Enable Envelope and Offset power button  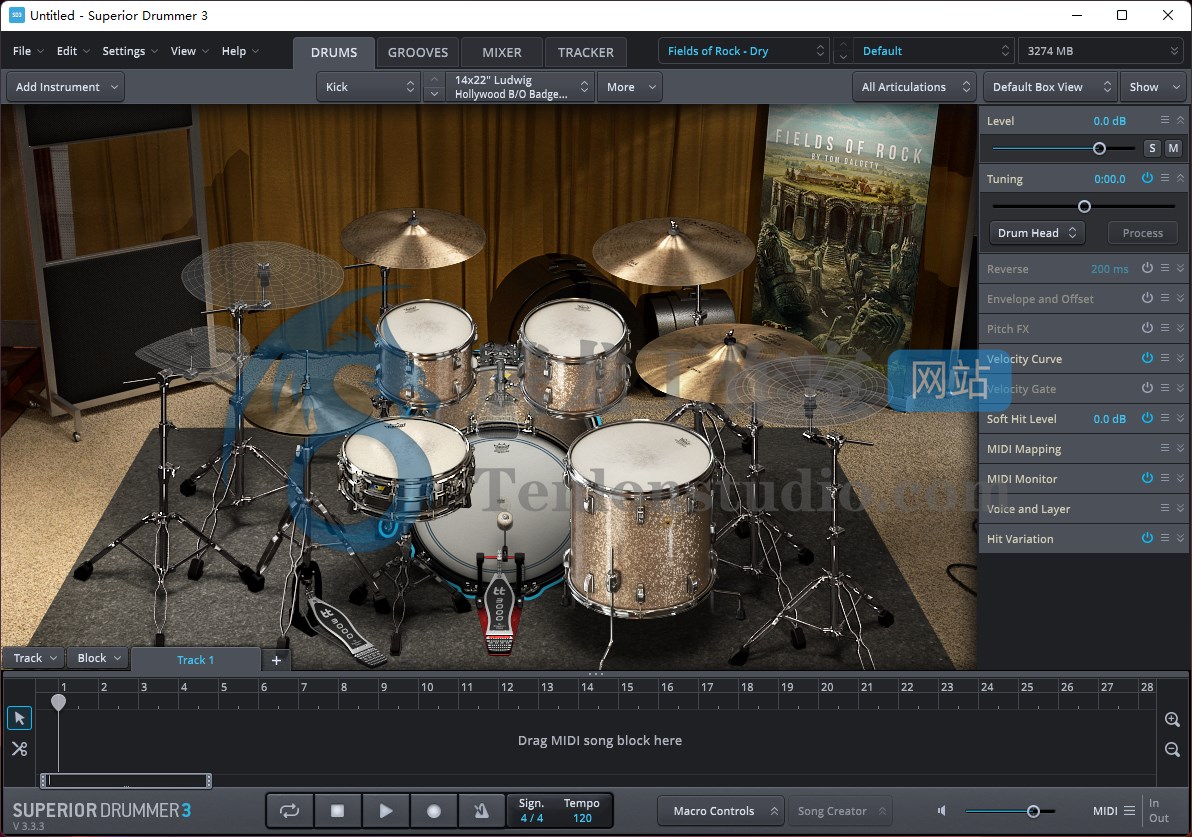click(1147, 298)
